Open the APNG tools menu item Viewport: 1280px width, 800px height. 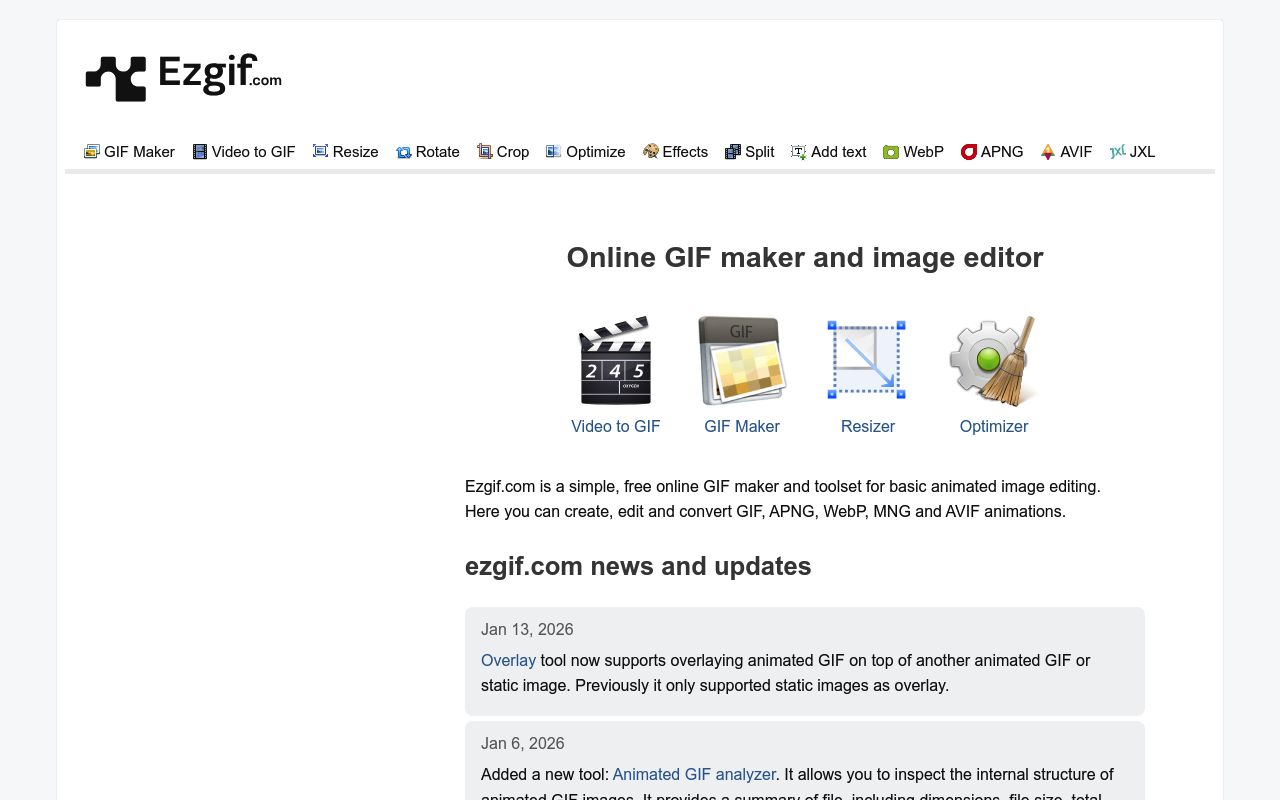click(992, 152)
